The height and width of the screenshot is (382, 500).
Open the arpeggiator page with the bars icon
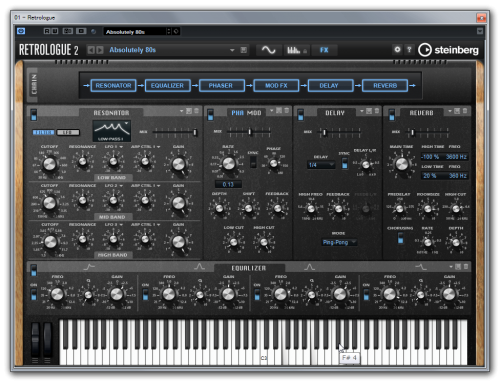297,50
